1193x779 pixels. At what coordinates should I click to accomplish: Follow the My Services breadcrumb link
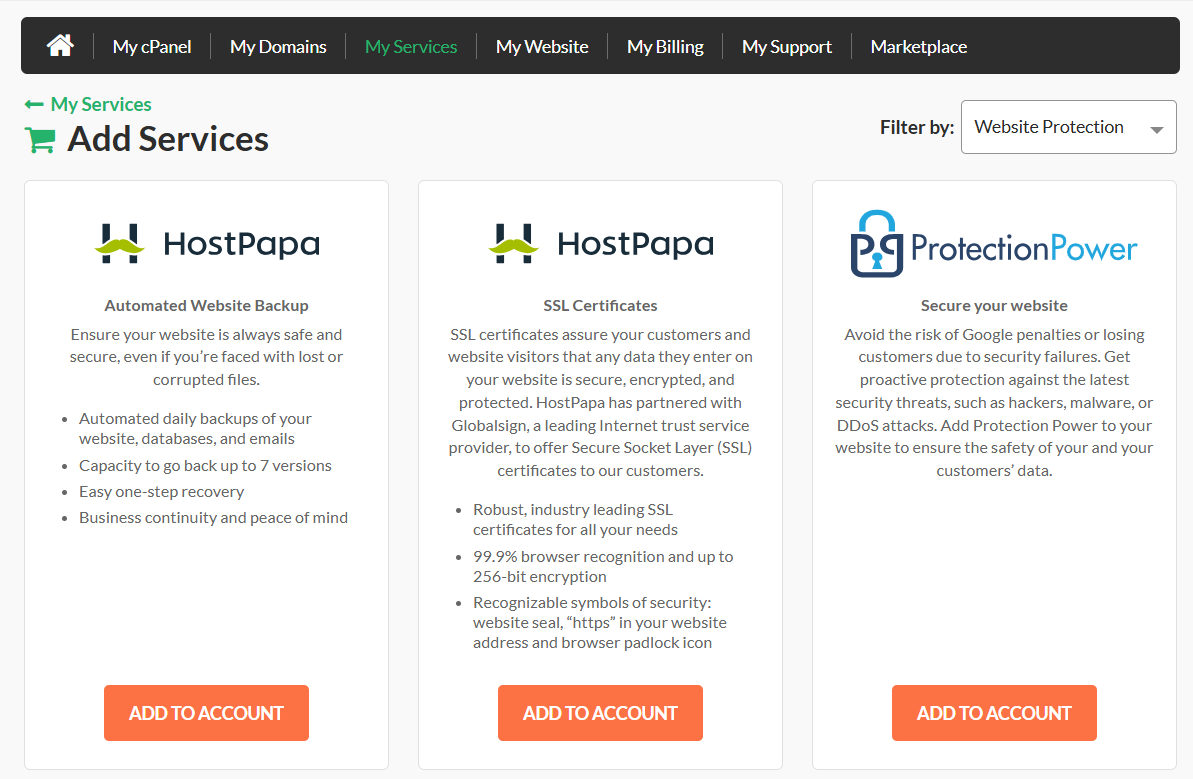101,104
